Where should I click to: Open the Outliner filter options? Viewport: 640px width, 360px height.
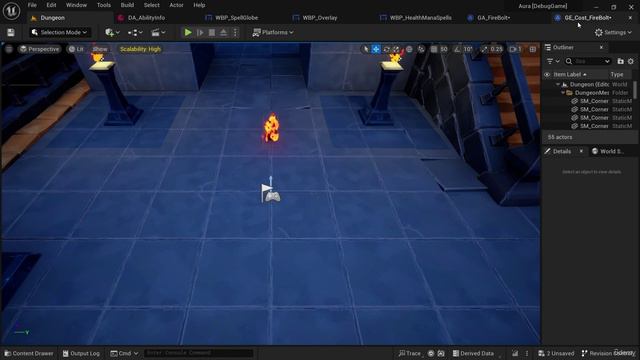point(553,61)
